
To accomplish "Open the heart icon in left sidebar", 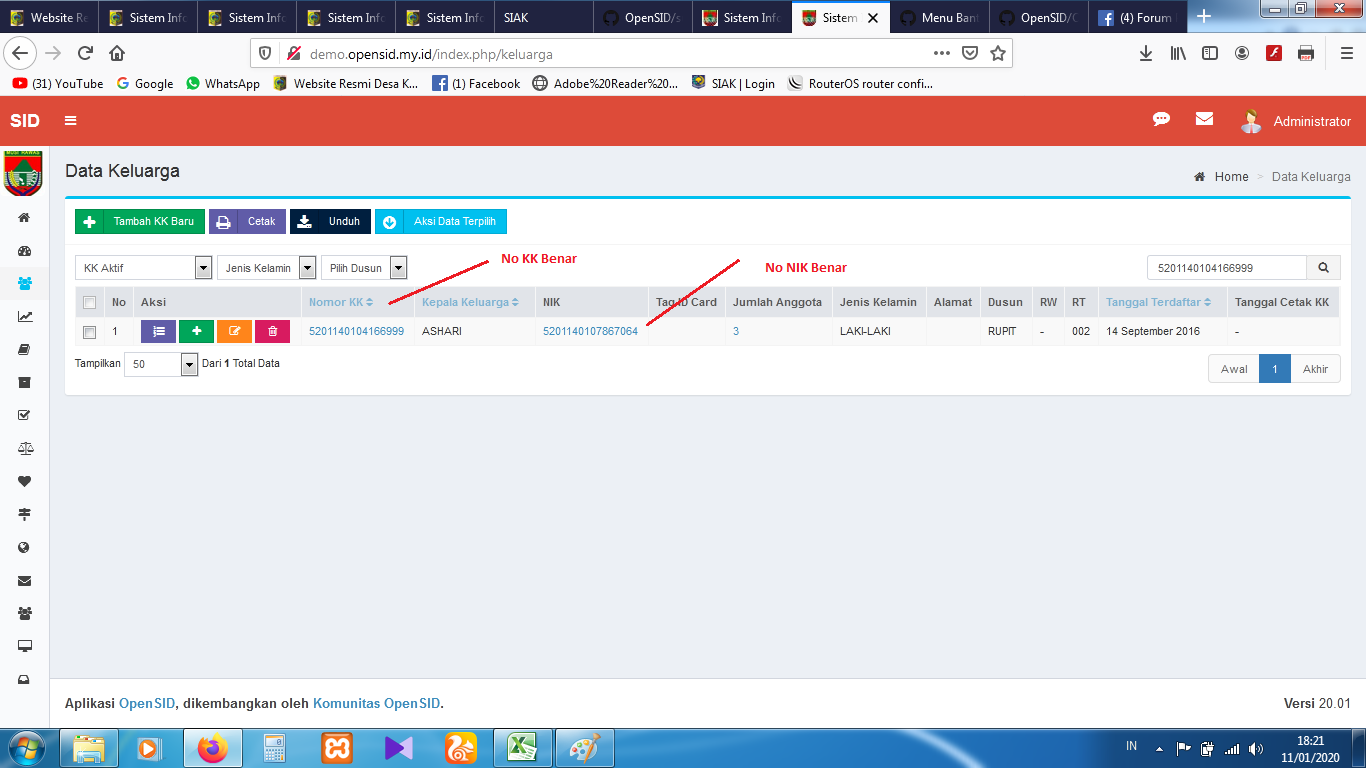I will point(24,481).
